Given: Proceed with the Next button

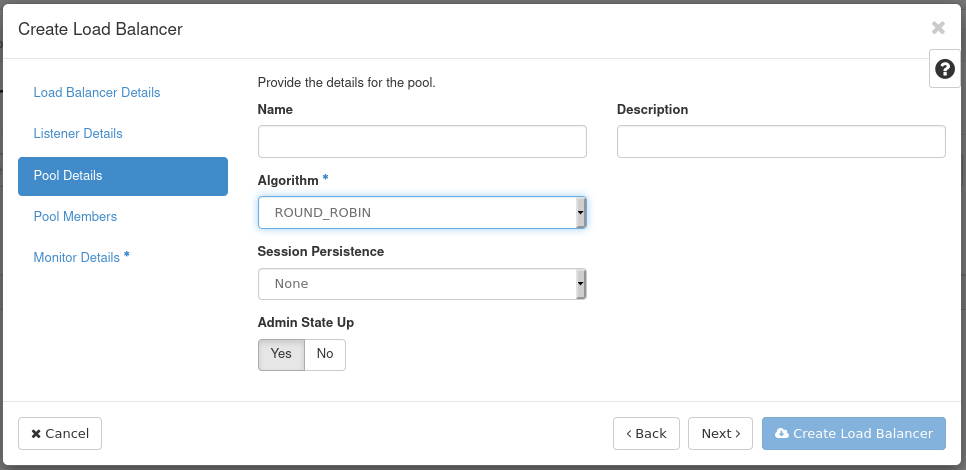Looking at the screenshot, I should pyautogui.click(x=720, y=433).
